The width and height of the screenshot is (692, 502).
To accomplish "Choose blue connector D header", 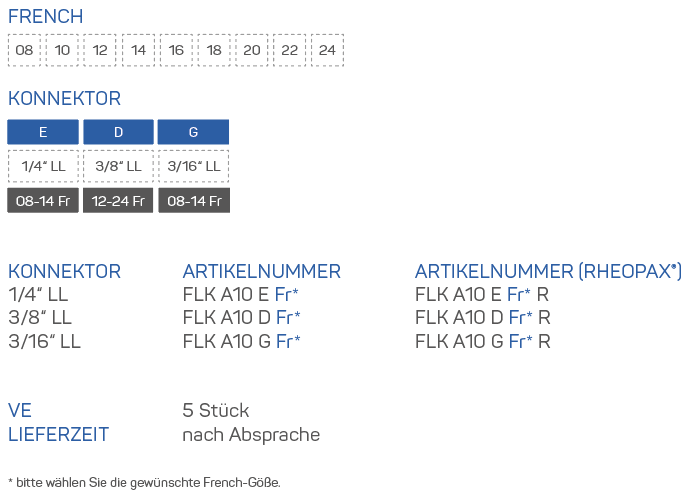I will 118,132.
